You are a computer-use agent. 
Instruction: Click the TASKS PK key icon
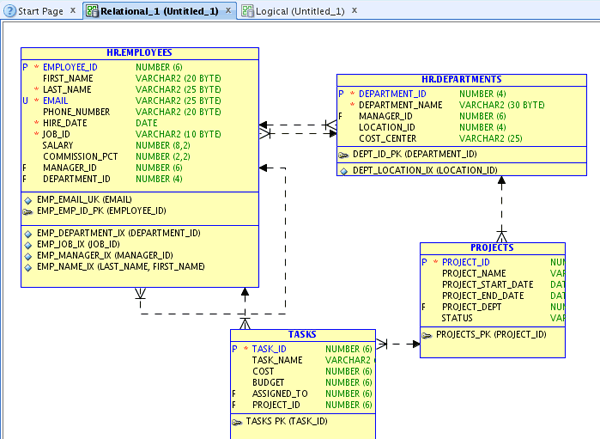coord(238,422)
